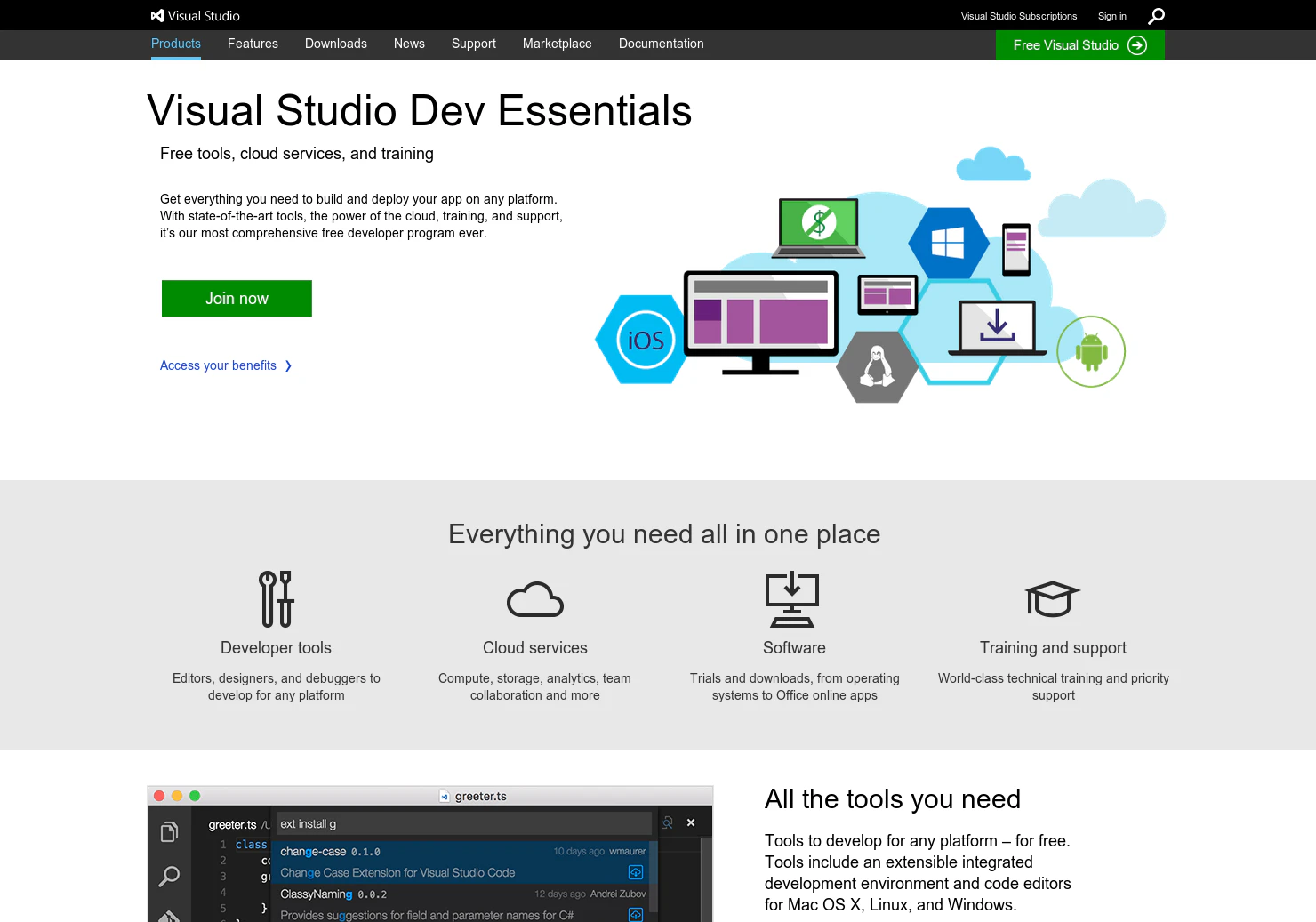Select the change-case 0.1.0 extension row
Screen dimensions: 1316x922
pyautogui.click(x=461, y=862)
